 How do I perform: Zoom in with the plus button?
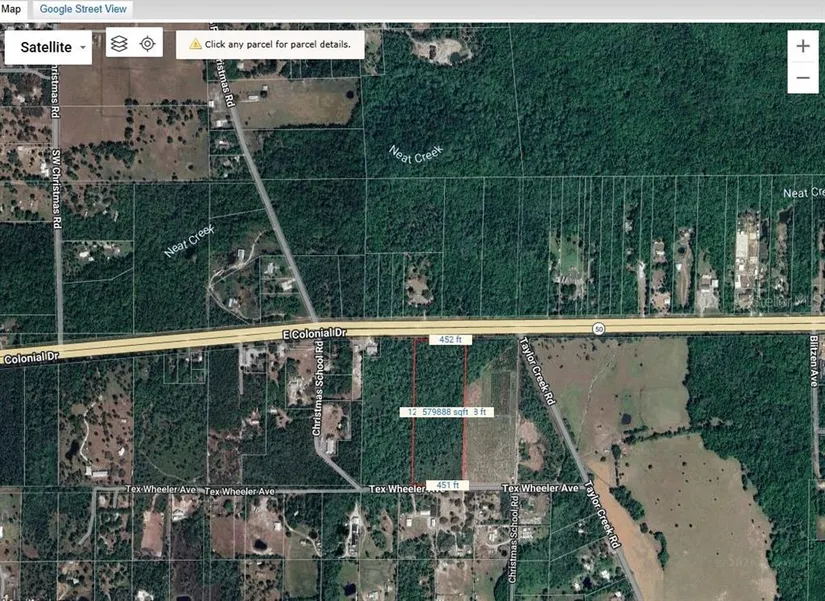[802, 46]
